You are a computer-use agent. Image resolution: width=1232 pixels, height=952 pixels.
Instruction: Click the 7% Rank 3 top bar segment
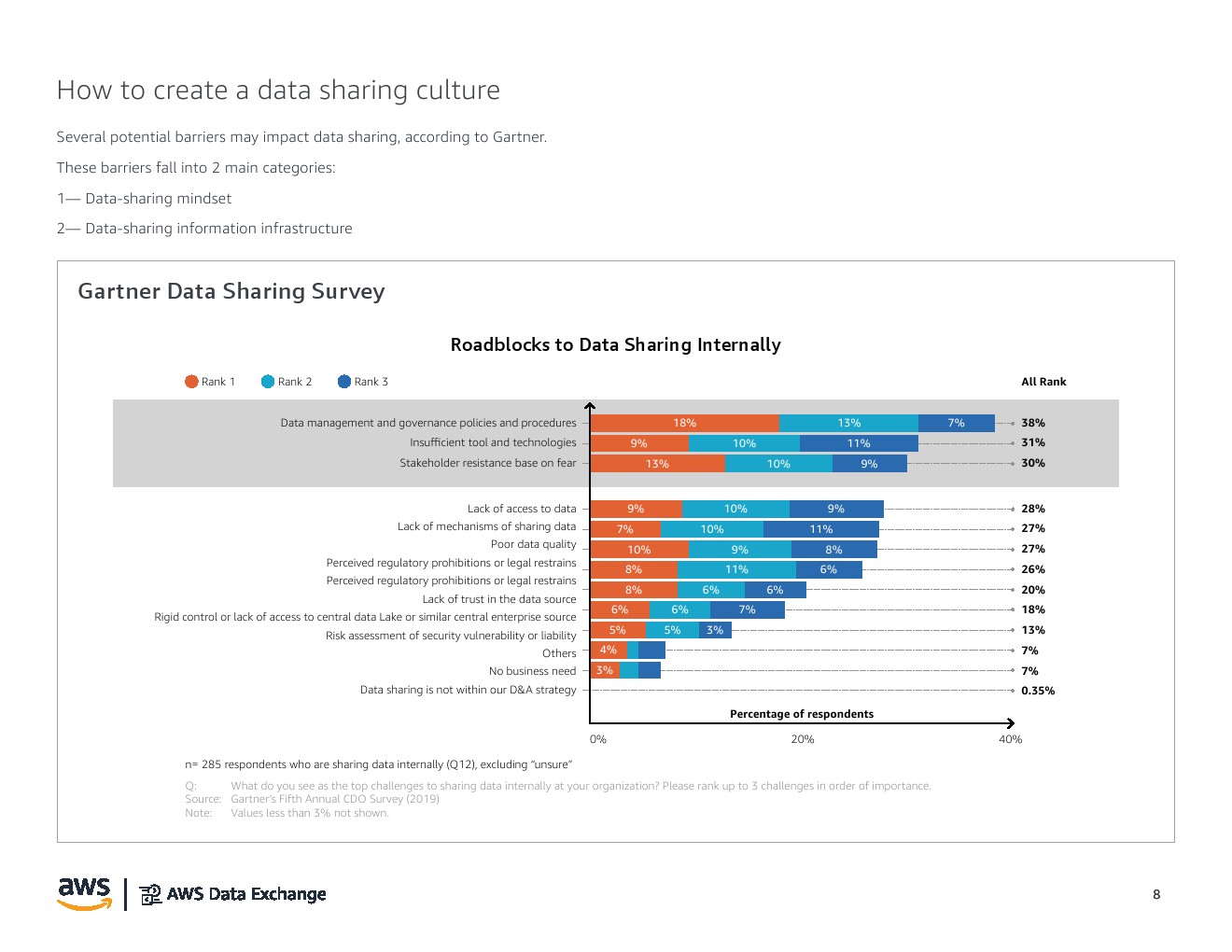click(x=956, y=423)
